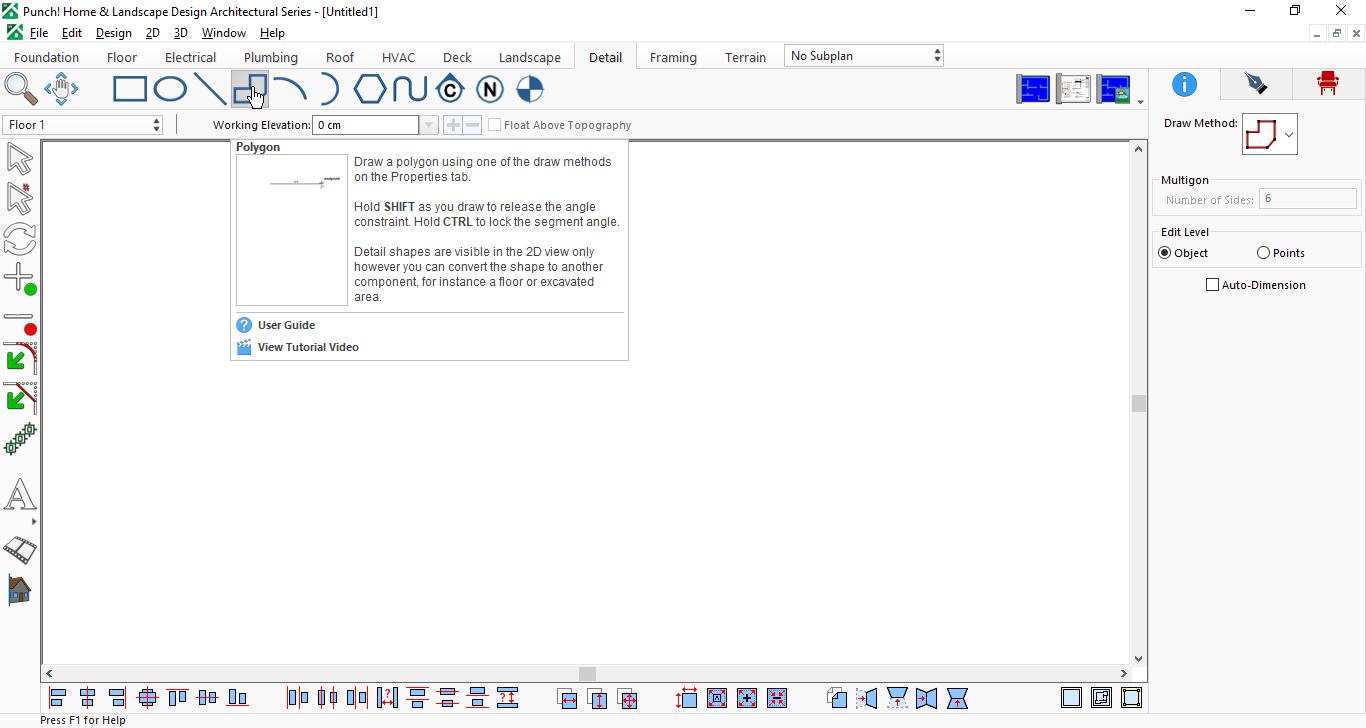Click the circled C marker tool
This screenshot has width=1366, height=728.
tap(450, 89)
